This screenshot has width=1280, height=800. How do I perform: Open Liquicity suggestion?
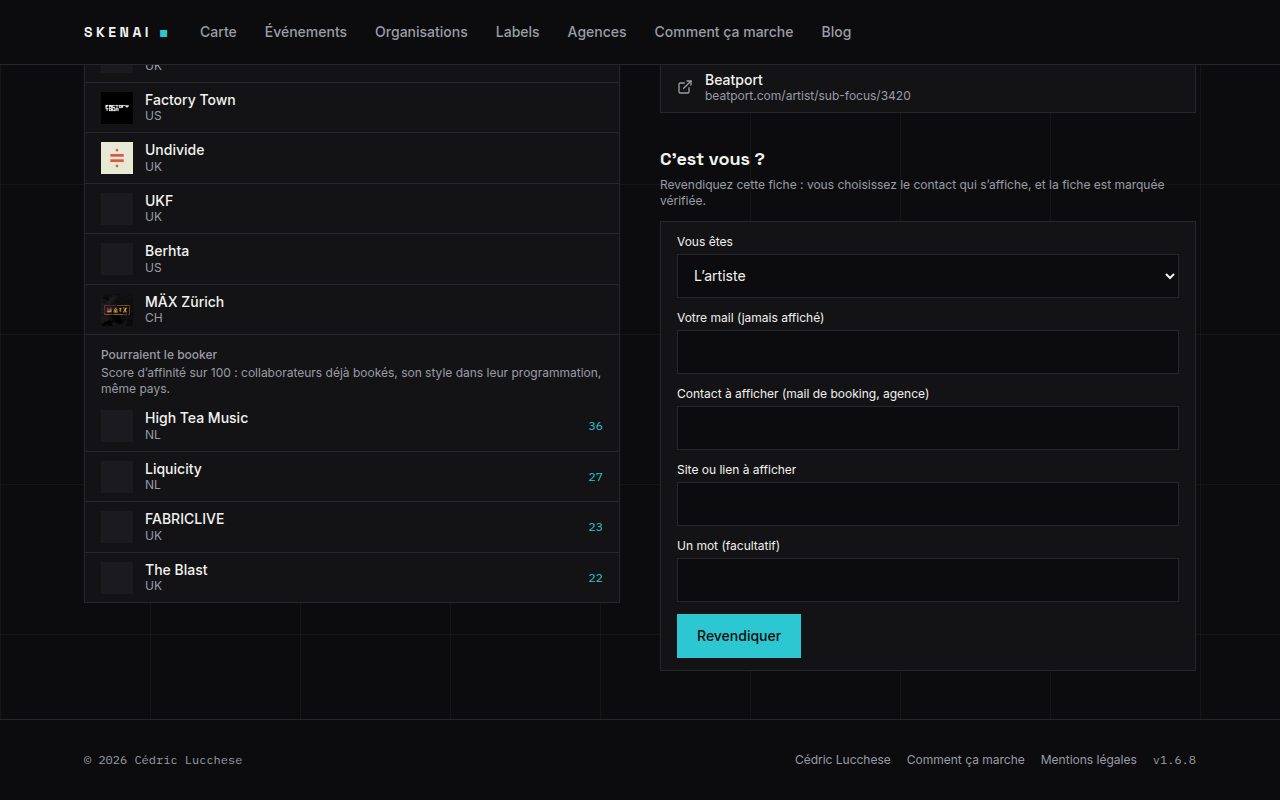click(x=352, y=477)
